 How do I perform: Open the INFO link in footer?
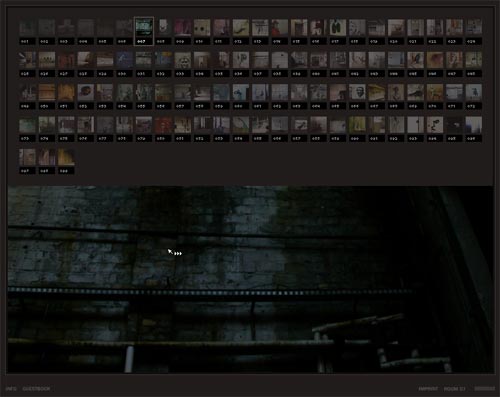point(11,389)
